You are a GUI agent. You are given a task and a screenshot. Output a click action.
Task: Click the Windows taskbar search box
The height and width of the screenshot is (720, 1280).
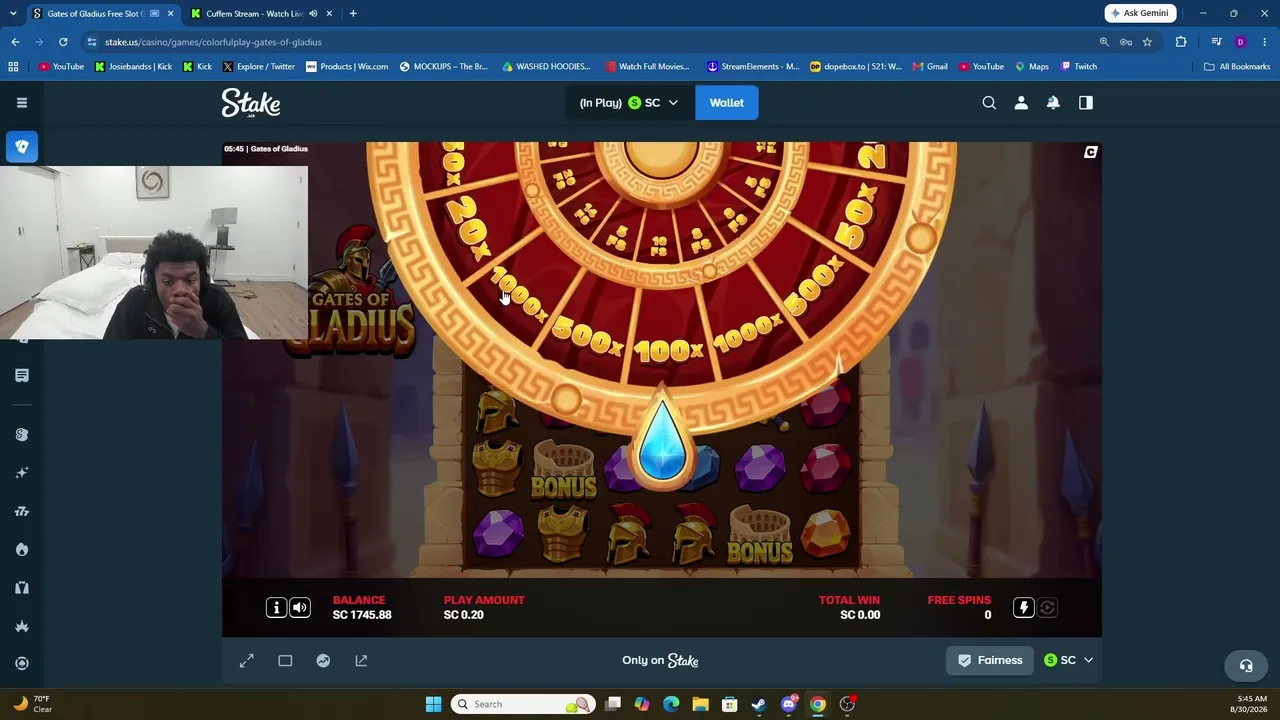click(523, 704)
